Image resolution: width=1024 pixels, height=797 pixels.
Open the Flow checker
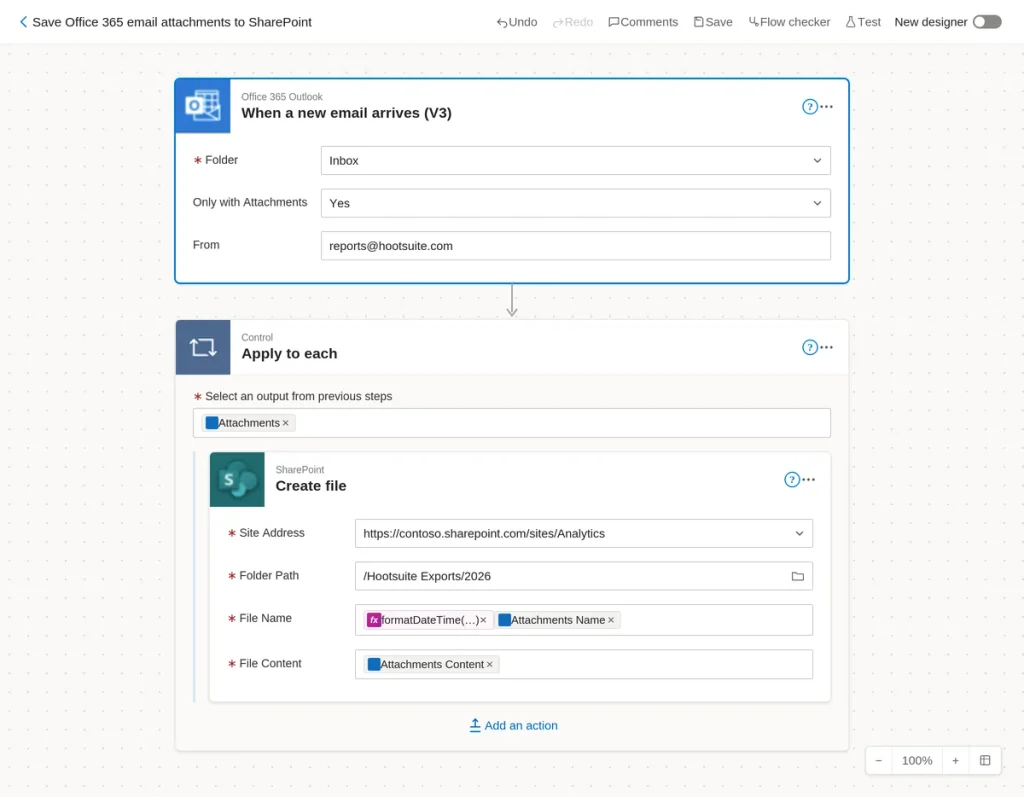(x=789, y=22)
